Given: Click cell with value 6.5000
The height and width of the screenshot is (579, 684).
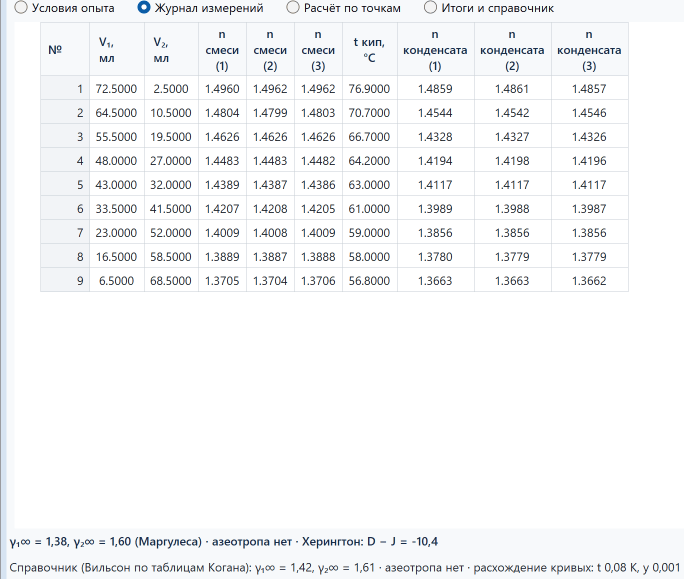Looking at the screenshot, I should pos(117,281).
